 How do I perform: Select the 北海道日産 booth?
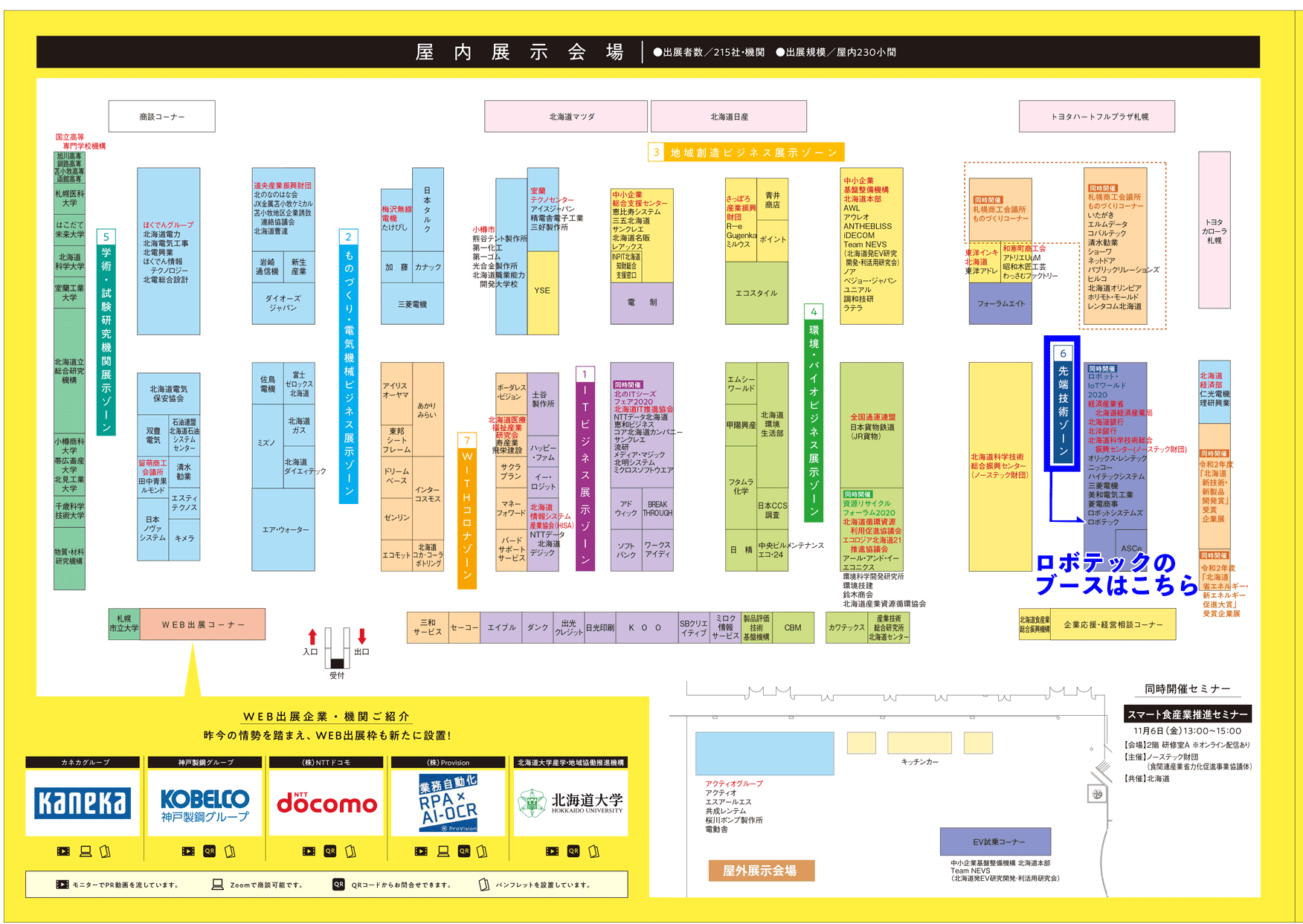point(729,117)
